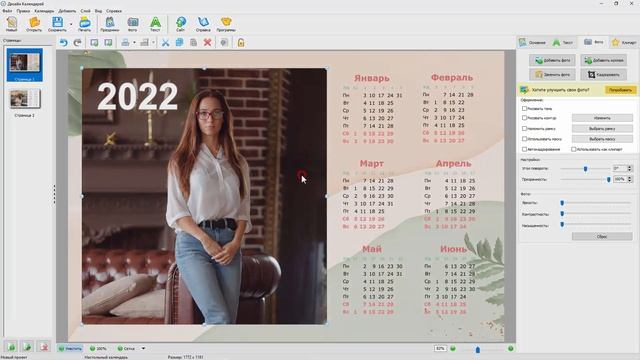Click the yellow Попробовать button

pos(620,90)
